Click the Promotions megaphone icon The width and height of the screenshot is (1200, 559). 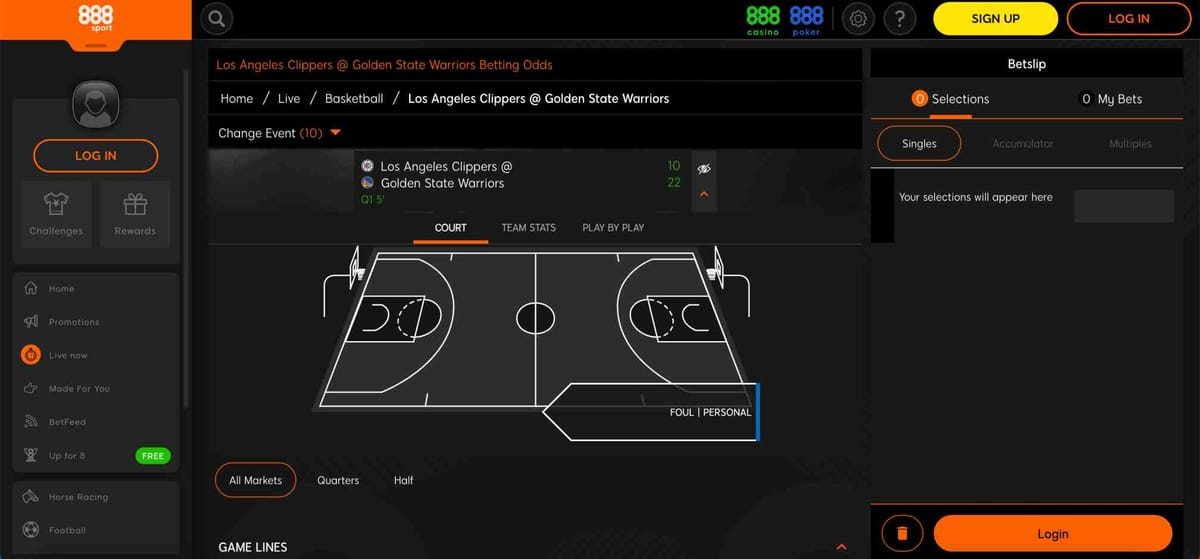(30, 322)
